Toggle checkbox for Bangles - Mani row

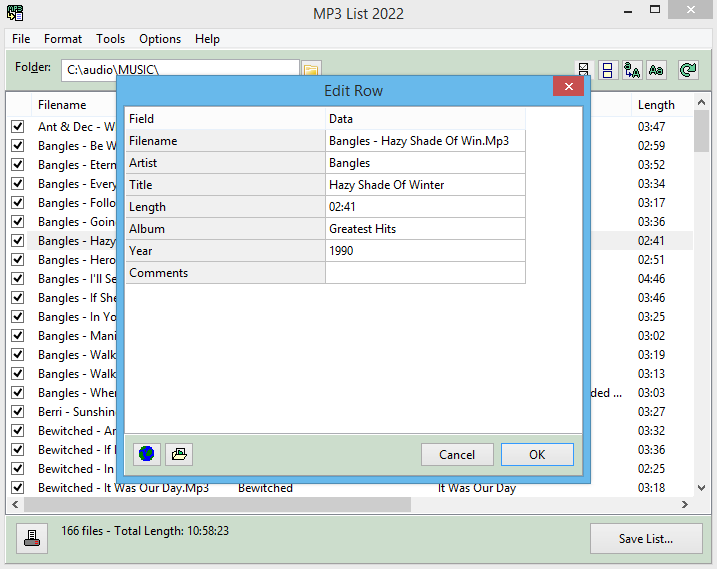pos(17,336)
